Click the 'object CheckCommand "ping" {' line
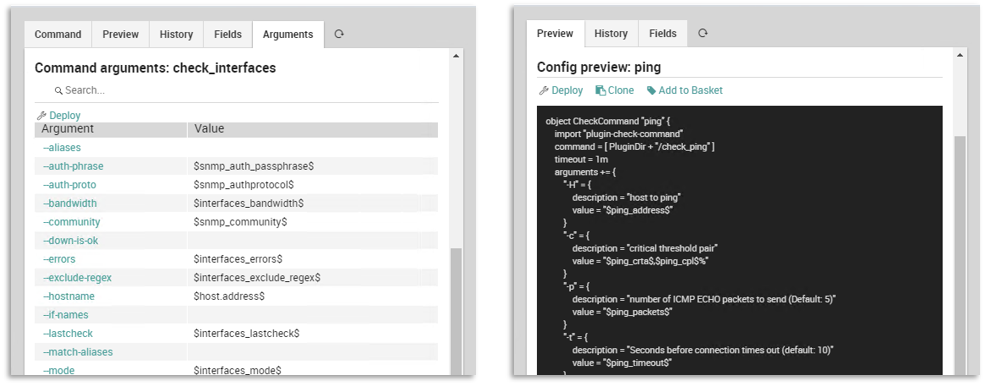985x383 pixels. coord(608,121)
